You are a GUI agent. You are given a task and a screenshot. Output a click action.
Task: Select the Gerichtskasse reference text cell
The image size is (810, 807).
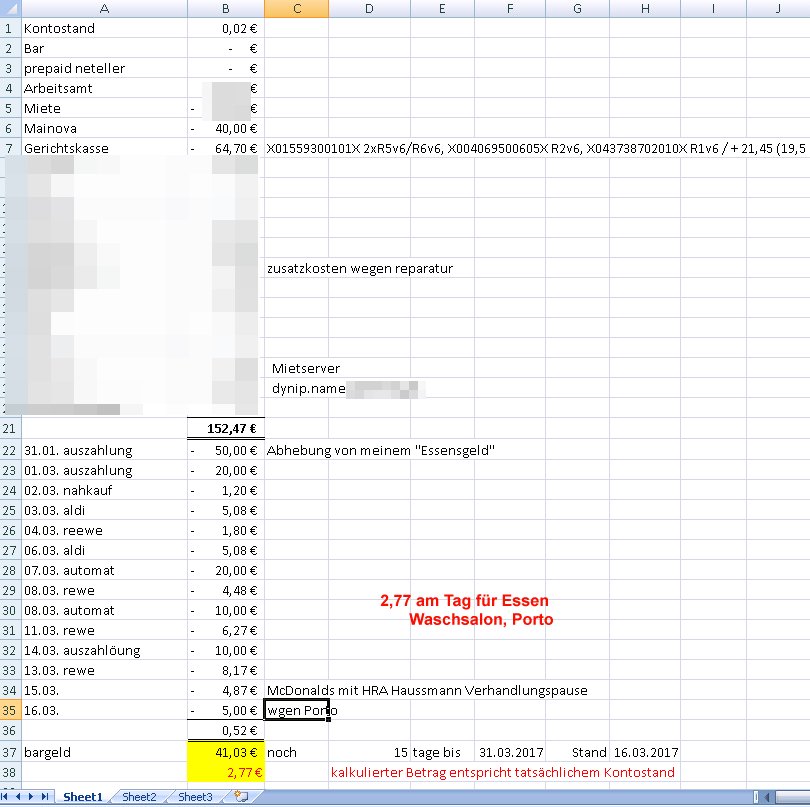297,149
